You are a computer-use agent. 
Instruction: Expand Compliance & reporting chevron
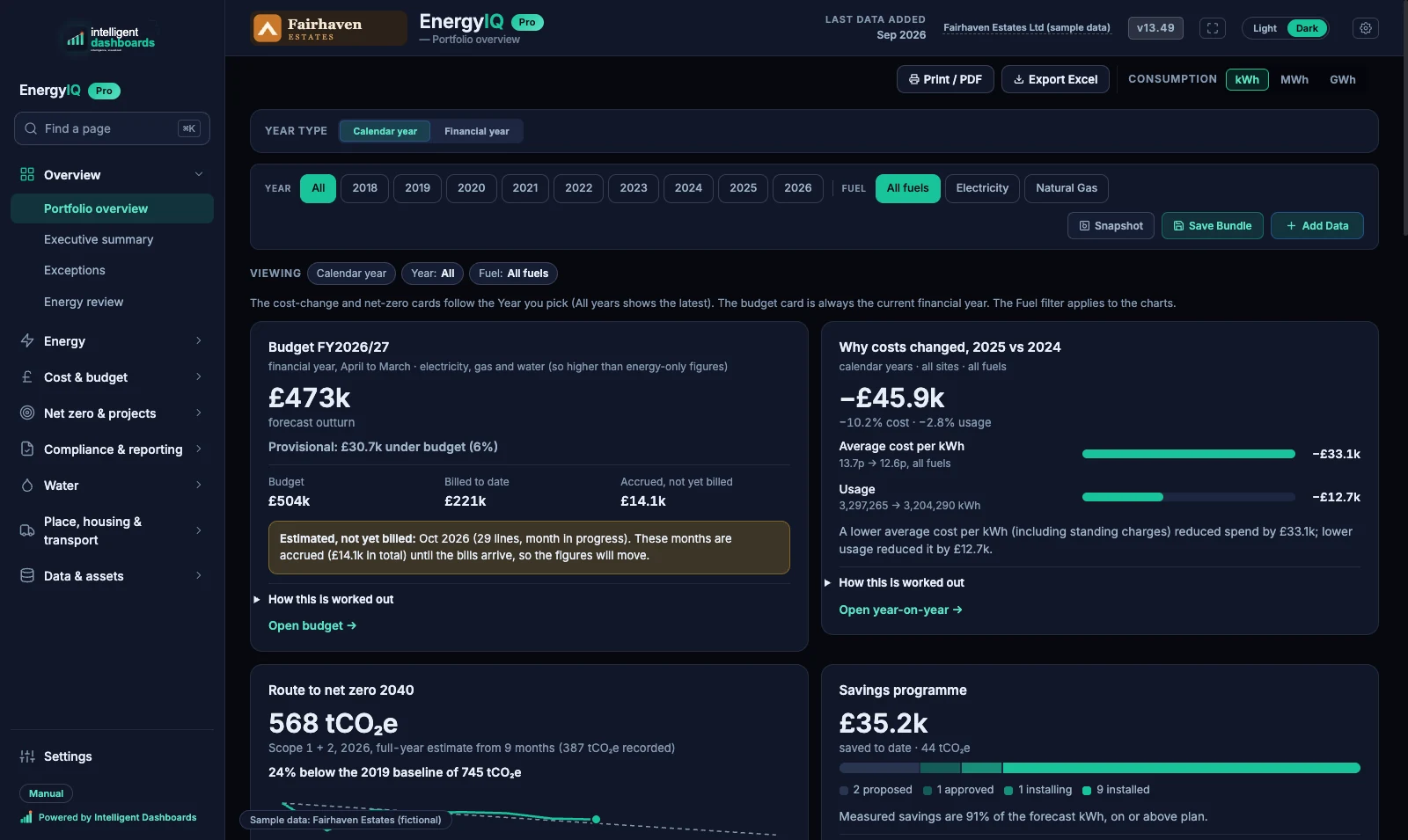tap(199, 449)
